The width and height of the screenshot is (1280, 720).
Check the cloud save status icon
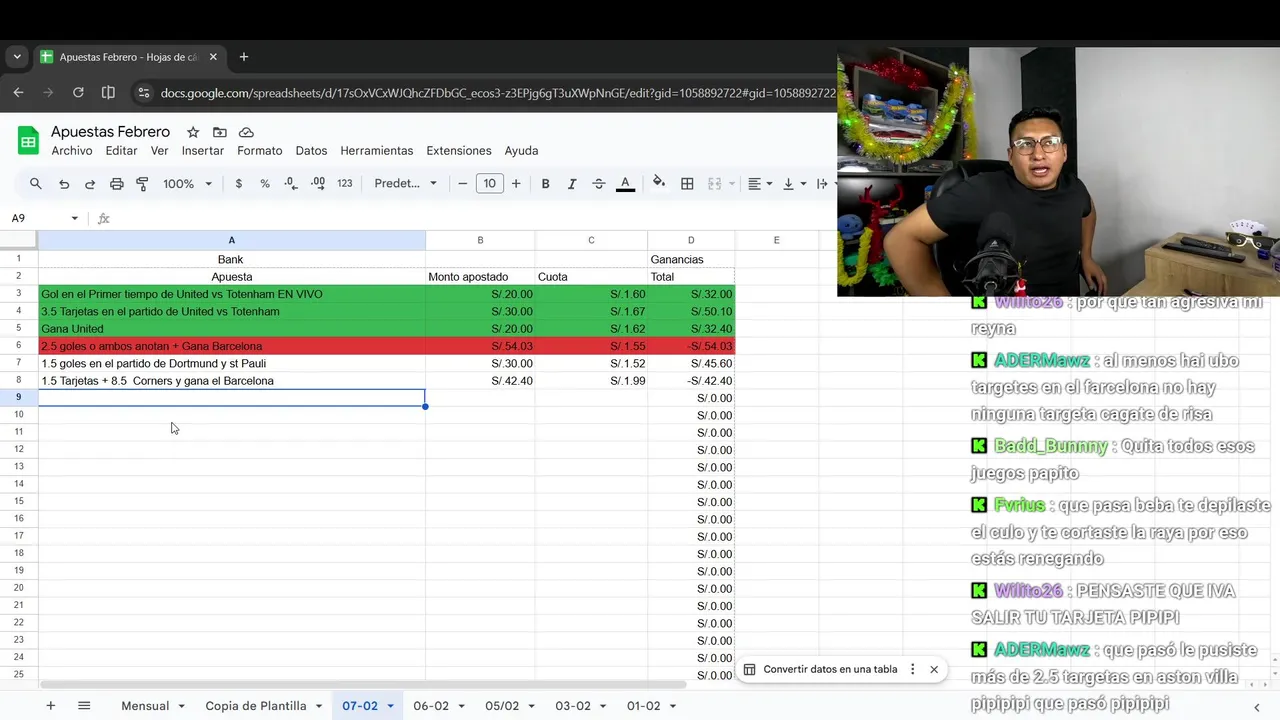[x=246, y=132]
